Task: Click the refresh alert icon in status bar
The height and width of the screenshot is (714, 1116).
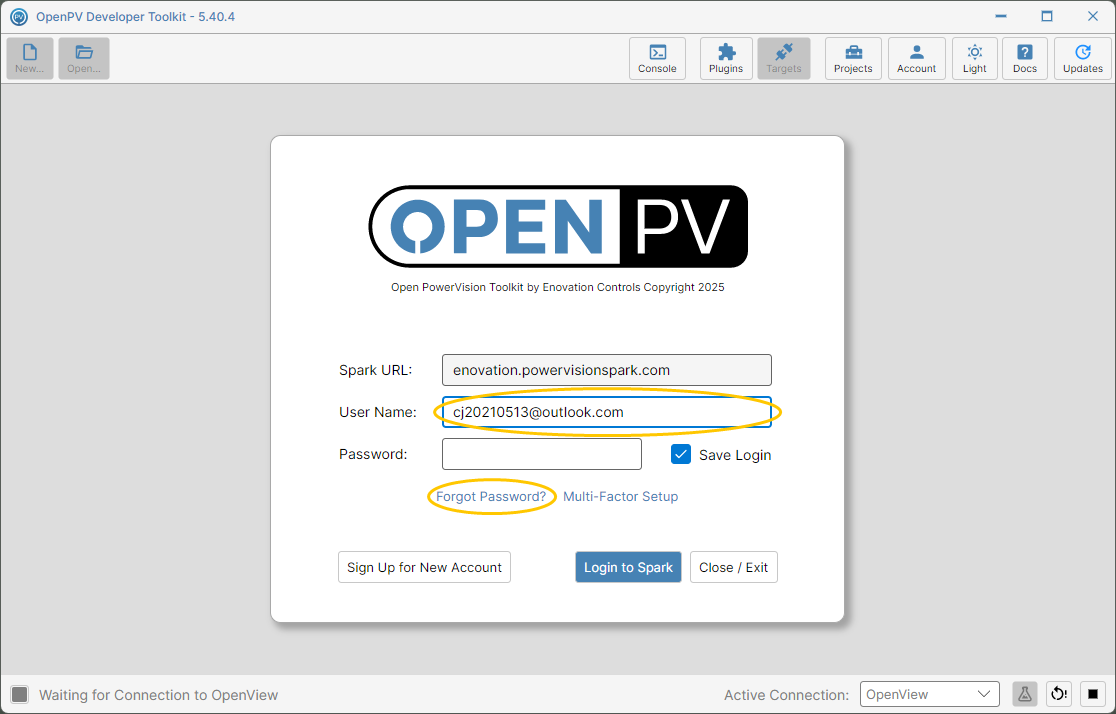Action: pos(1059,694)
